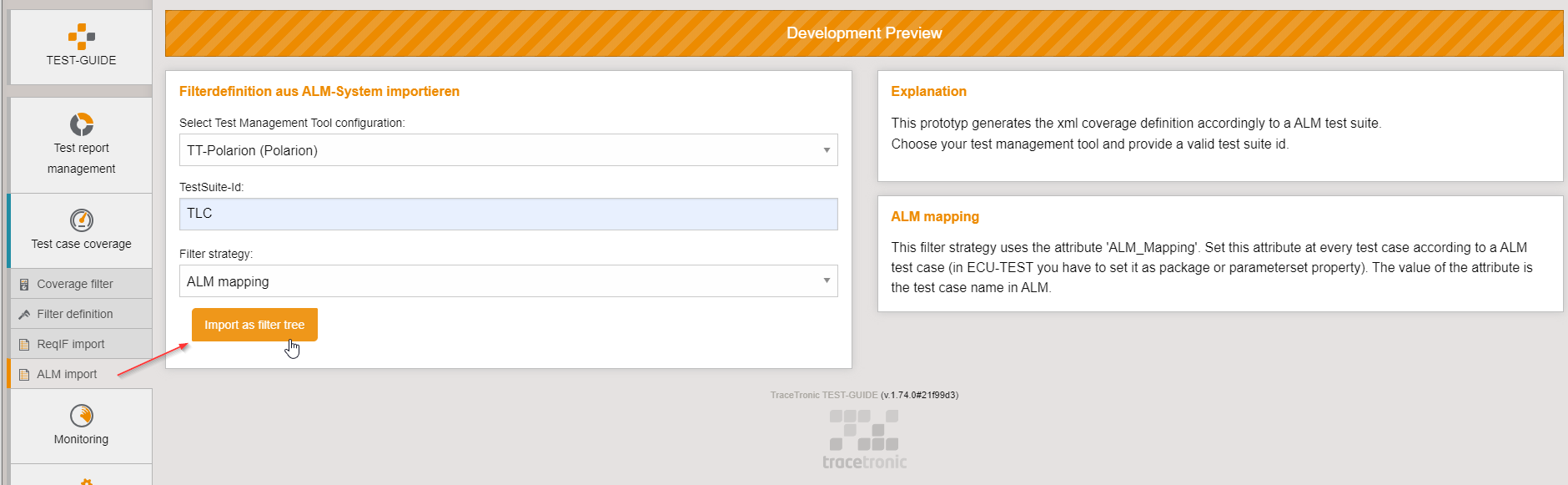This screenshot has width=1568, height=485.
Task: Click the Filter definition tool icon
Action: (24, 315)
